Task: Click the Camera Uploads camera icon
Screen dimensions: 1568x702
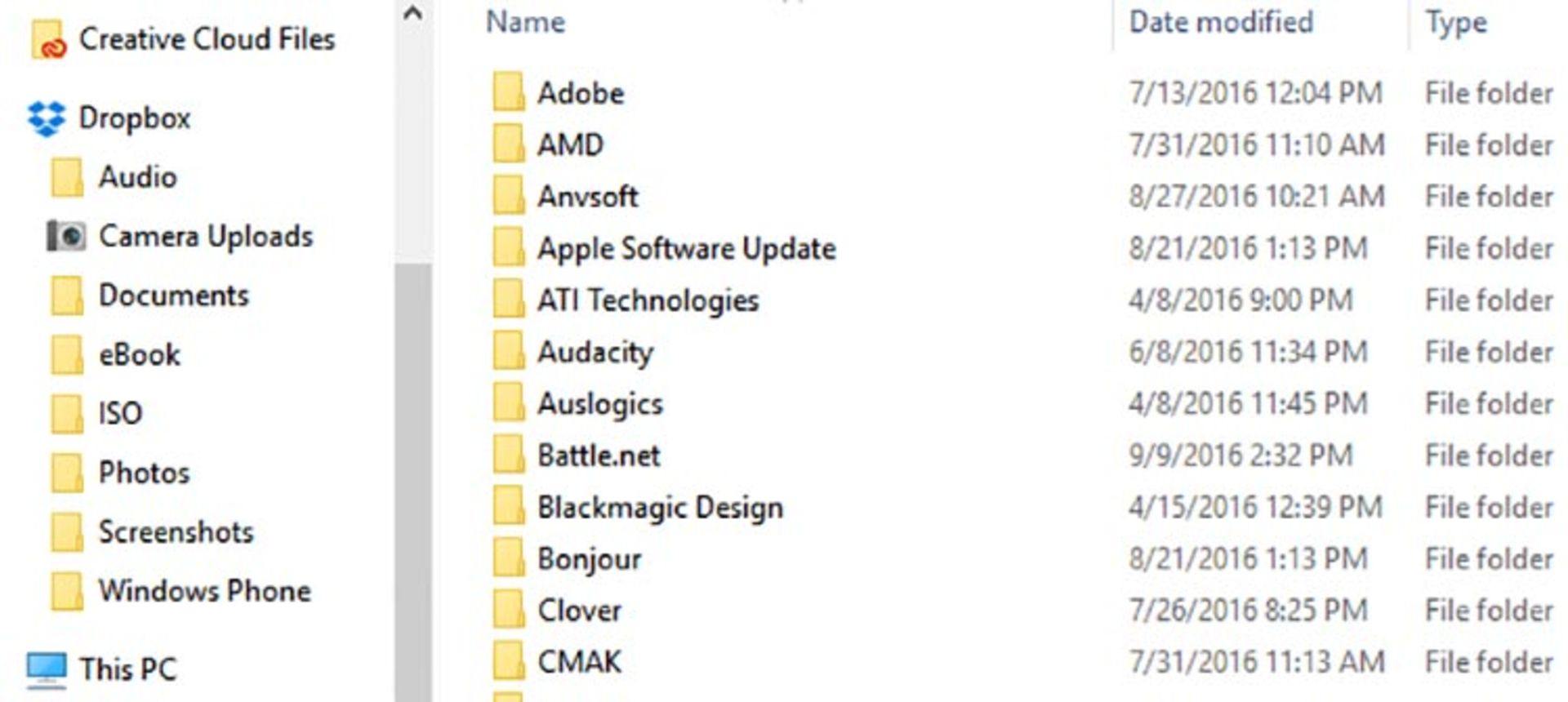Action: tap(66, 236)
